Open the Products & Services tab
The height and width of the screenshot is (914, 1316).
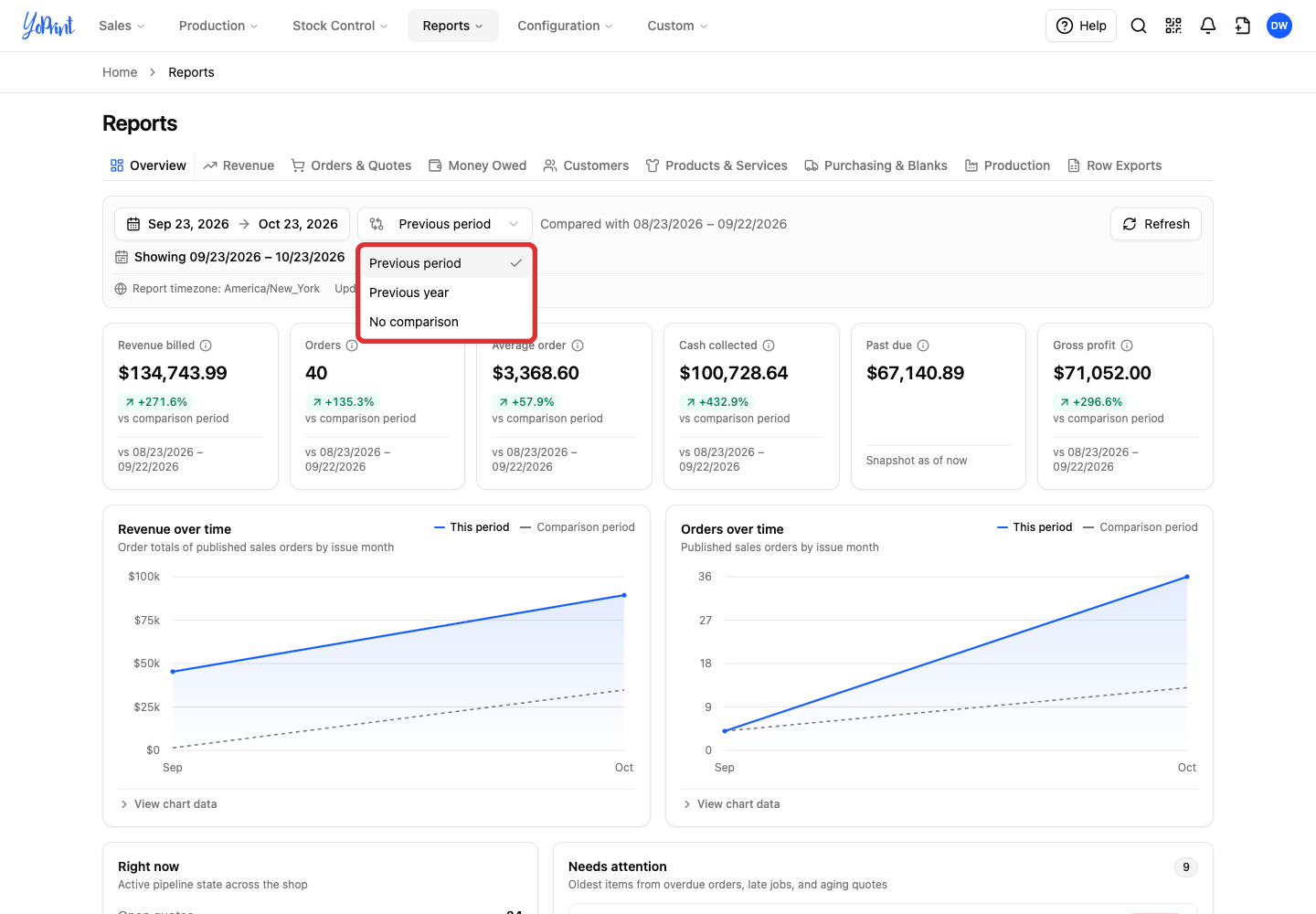pyautogui.click(x=716, y=165)
